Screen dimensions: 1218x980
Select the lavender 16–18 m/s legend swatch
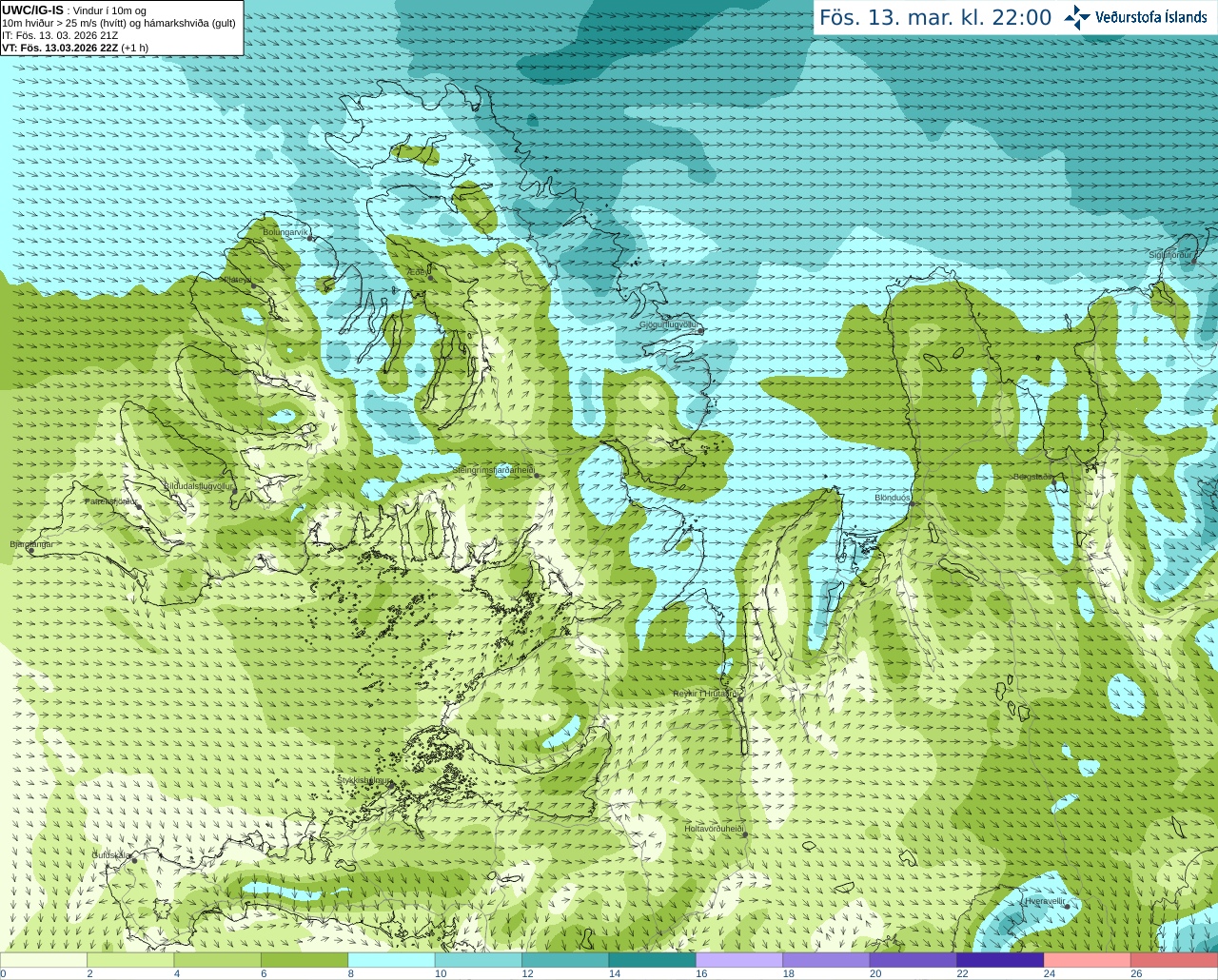coord(739,960)
